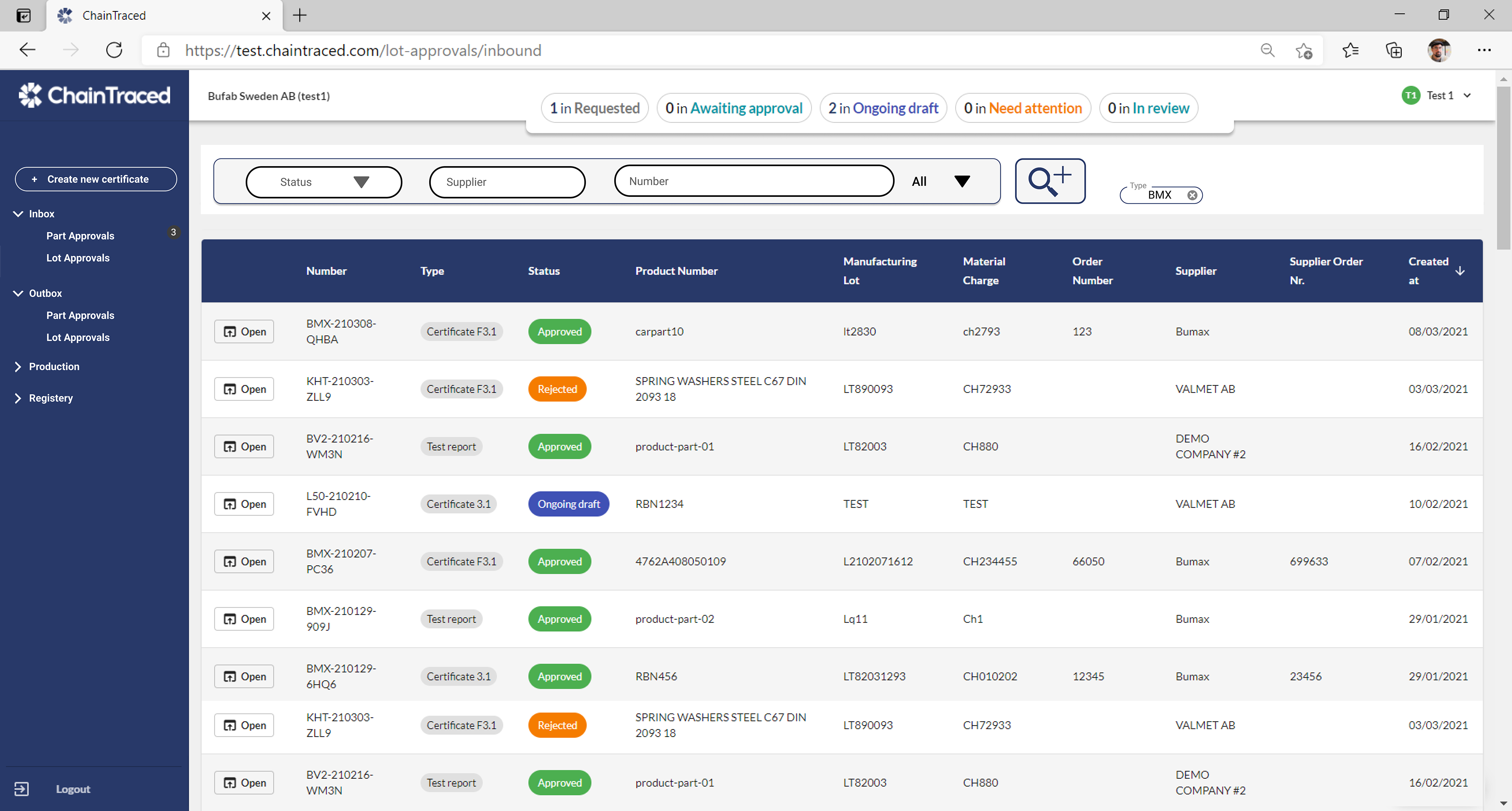Click date 10/02/2021 cell

1438,504
